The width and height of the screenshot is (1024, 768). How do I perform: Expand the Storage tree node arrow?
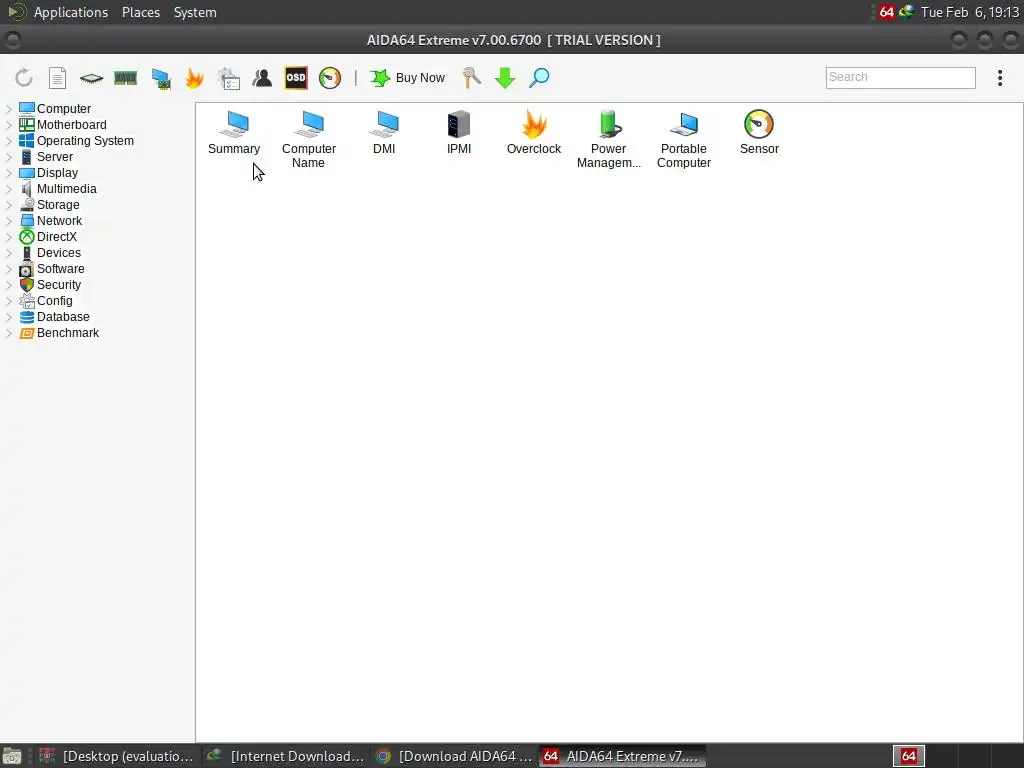pos(9,204)
